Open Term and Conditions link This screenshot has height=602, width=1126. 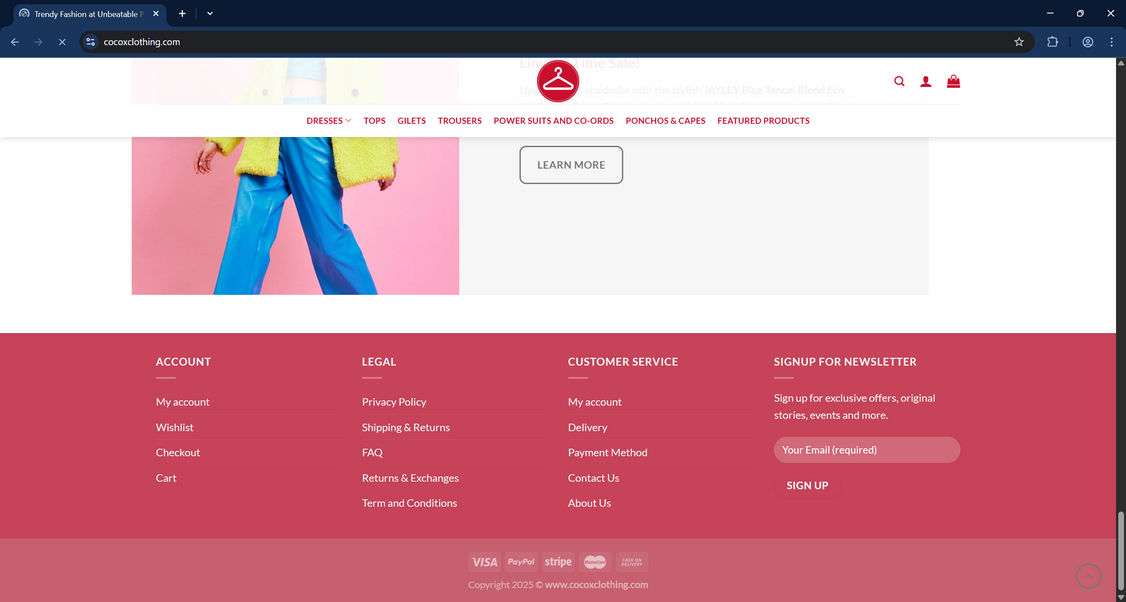point(409,503)
